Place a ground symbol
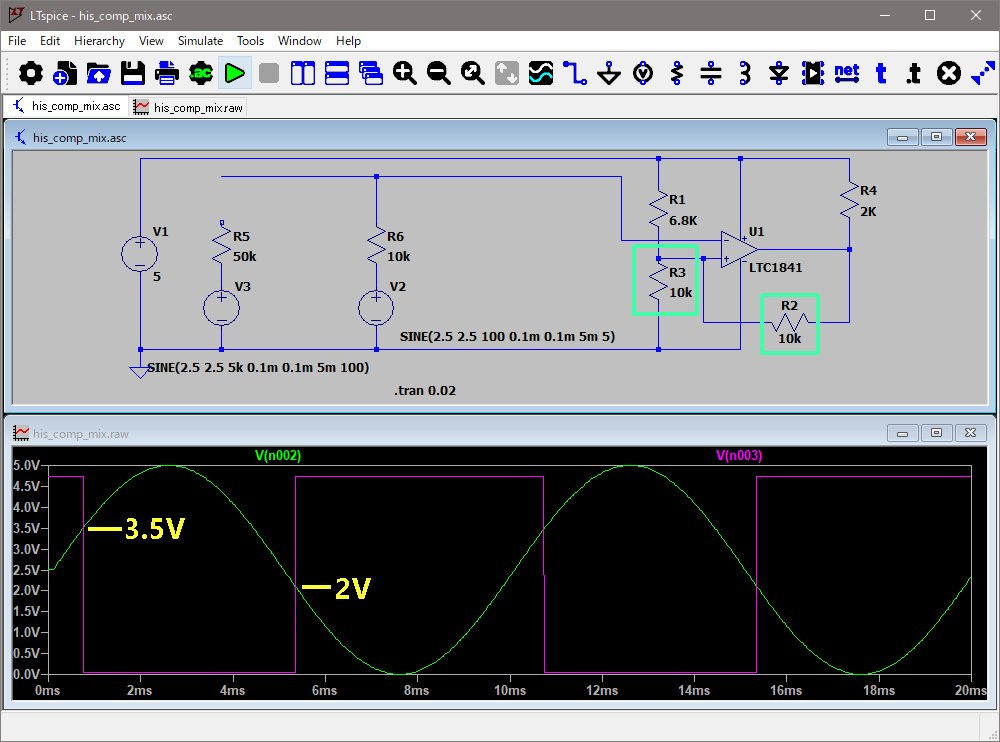This screenshot has height=742, width=1000. [609, 73]
